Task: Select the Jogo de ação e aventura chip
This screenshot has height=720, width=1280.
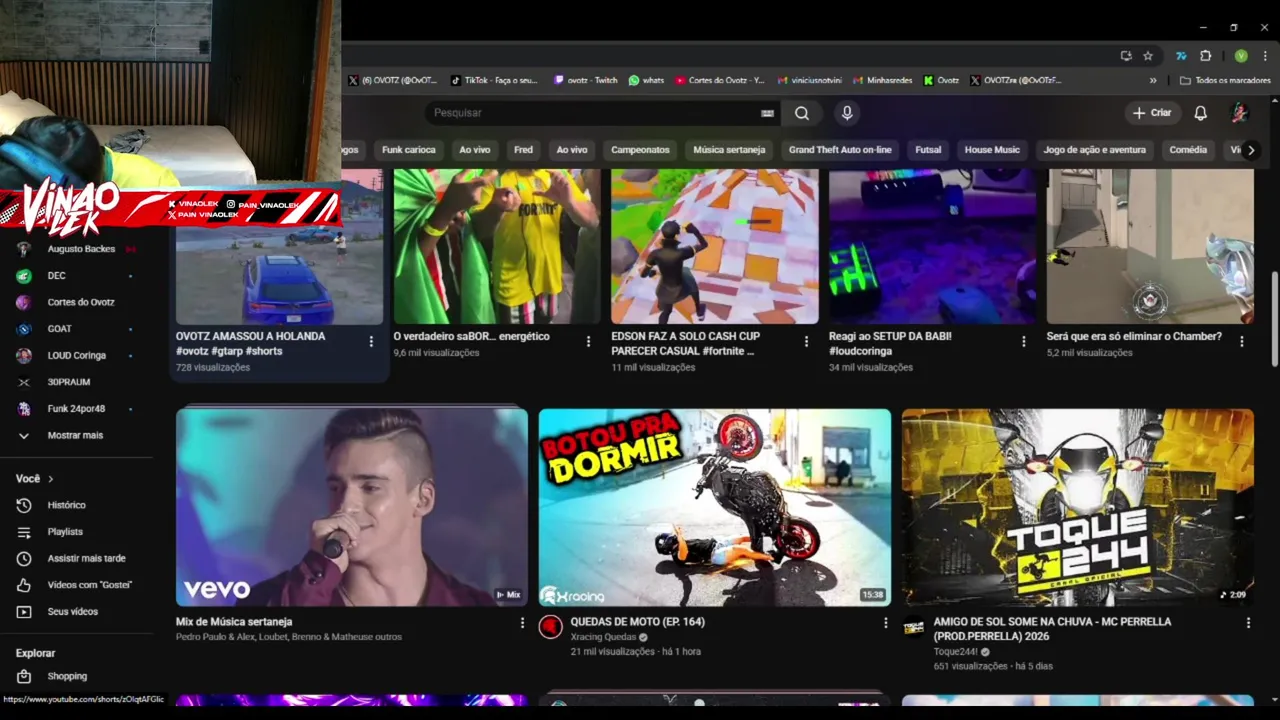Action: pyautogui.click(x=1094, y=150)
